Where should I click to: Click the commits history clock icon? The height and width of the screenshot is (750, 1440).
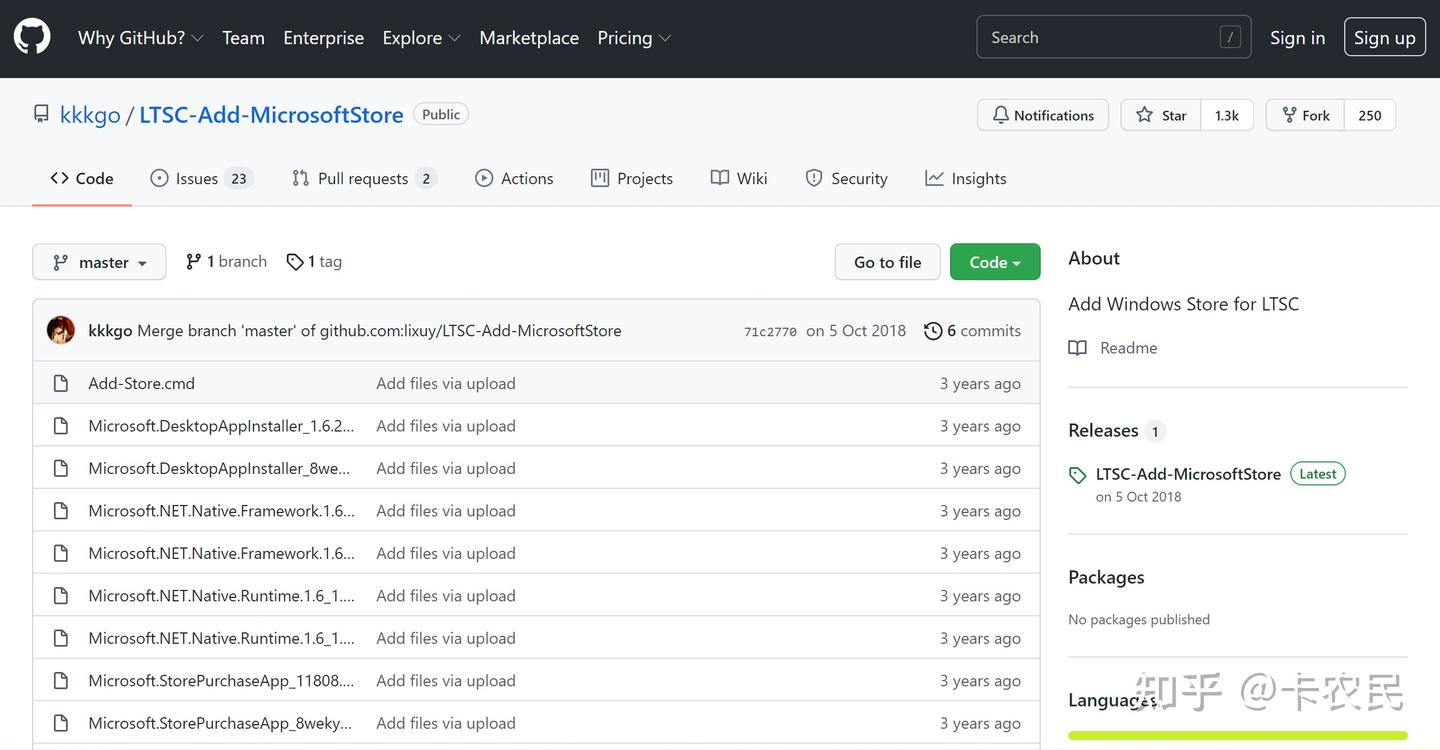click(x=933, y=331)
